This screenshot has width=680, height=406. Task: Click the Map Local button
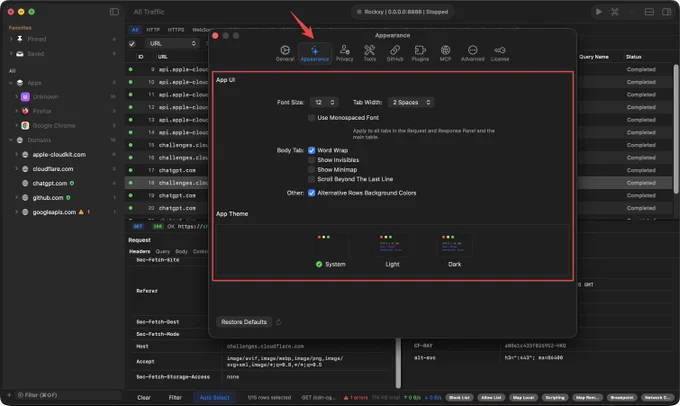tap(523, 397)
